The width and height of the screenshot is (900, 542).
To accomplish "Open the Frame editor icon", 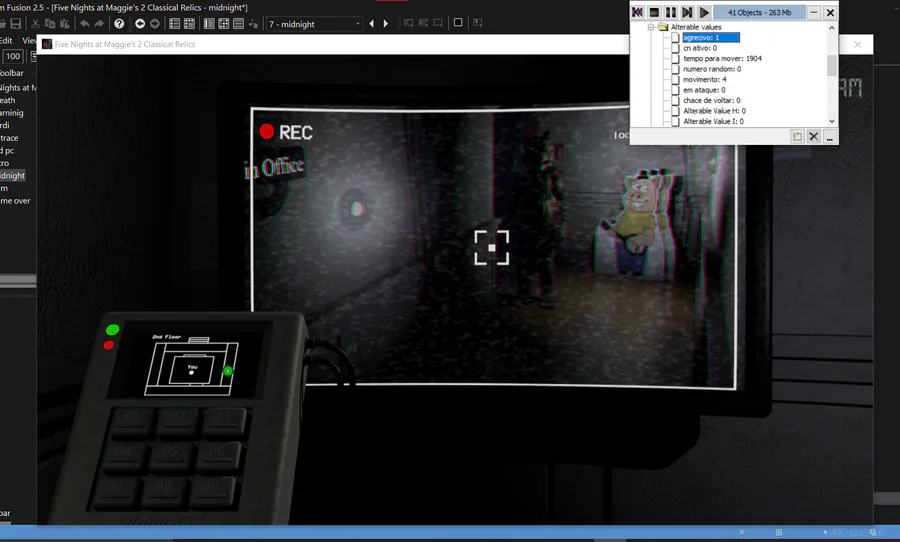I will coord(189,24).
